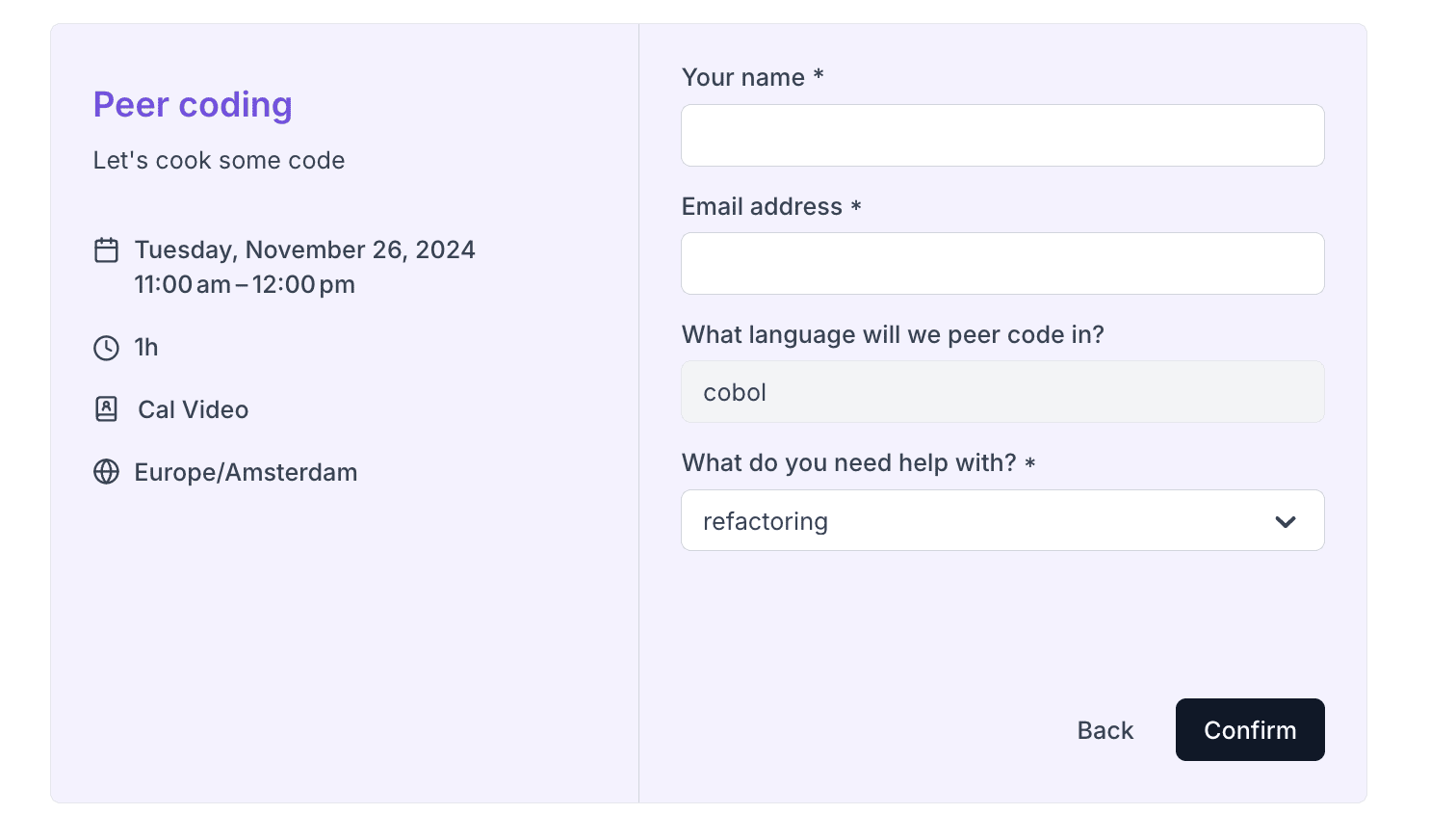
Task: Click the Email address field label
Action: (x=762, y=206)
